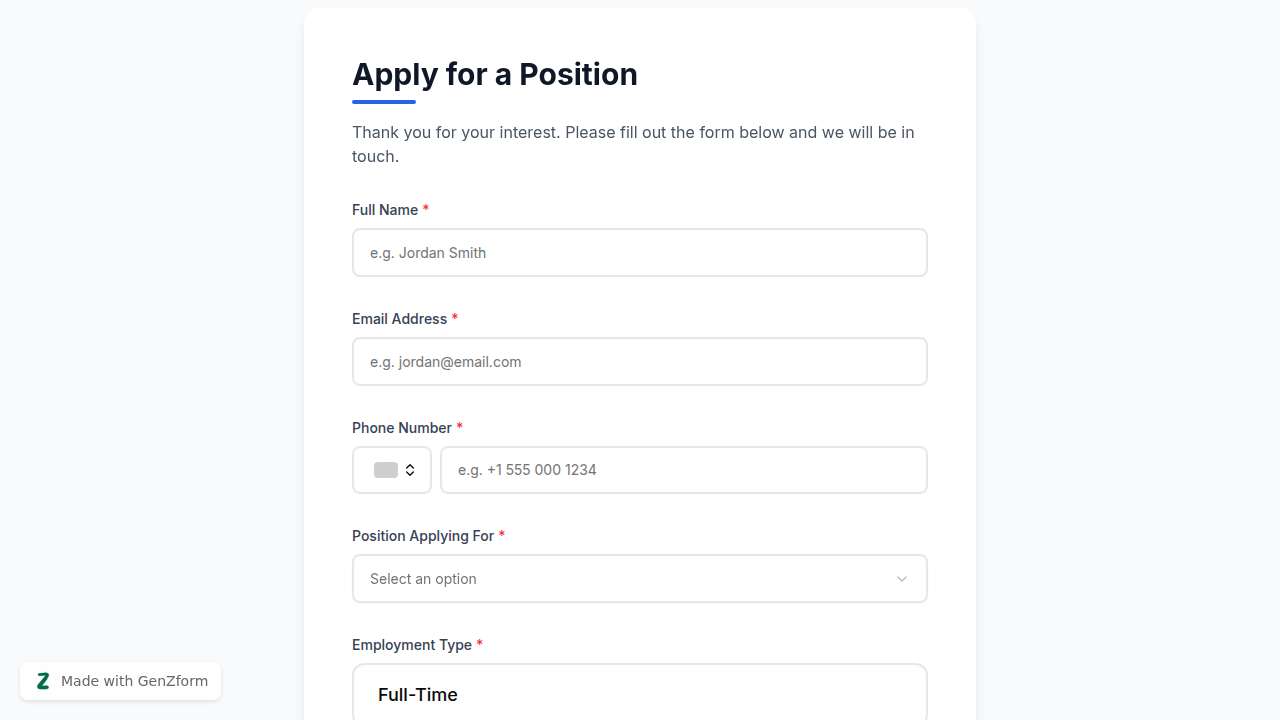Click the Made with GenZform badge
Screen dimensions: 1280x720
pos(120,681)
